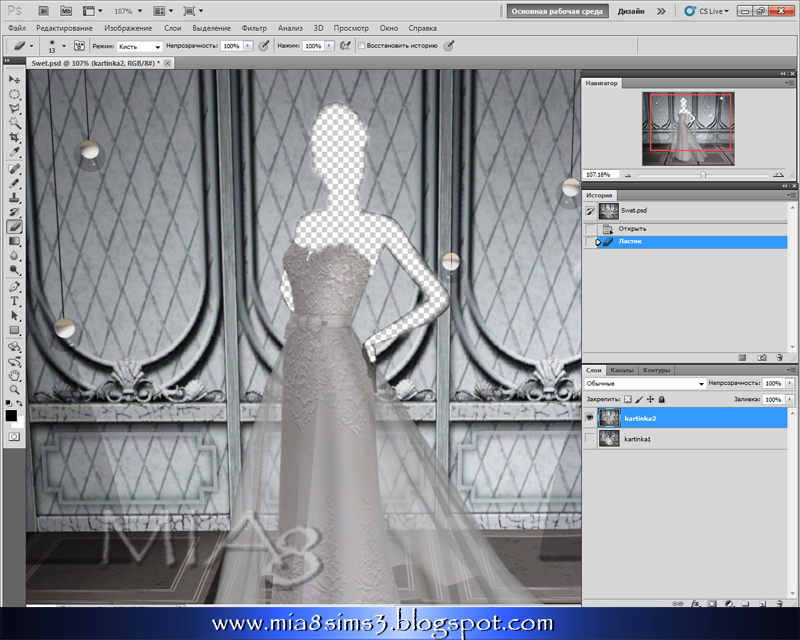Select the Clone Stamp tool
The height and width of the screenshot is (640, 800).
14,198
